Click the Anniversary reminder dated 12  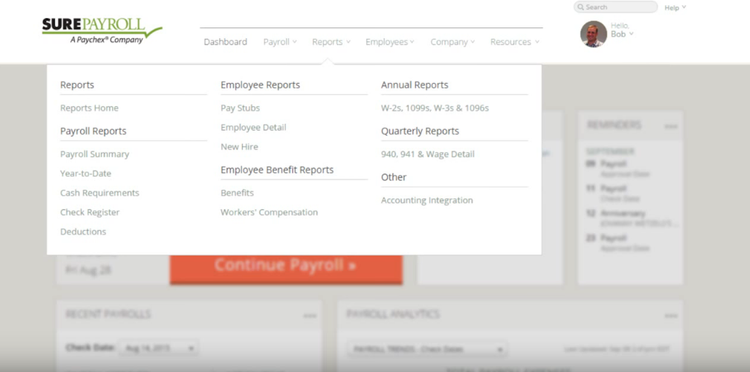(x=631, y=218)
